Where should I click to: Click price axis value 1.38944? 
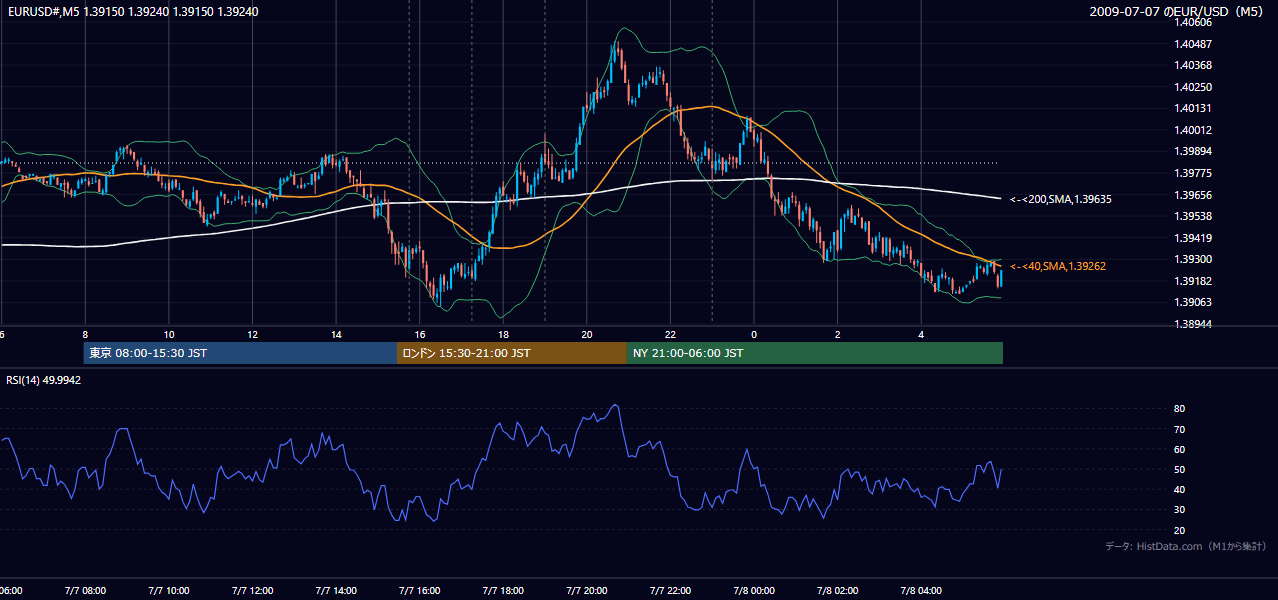[x=1192, y=324]
